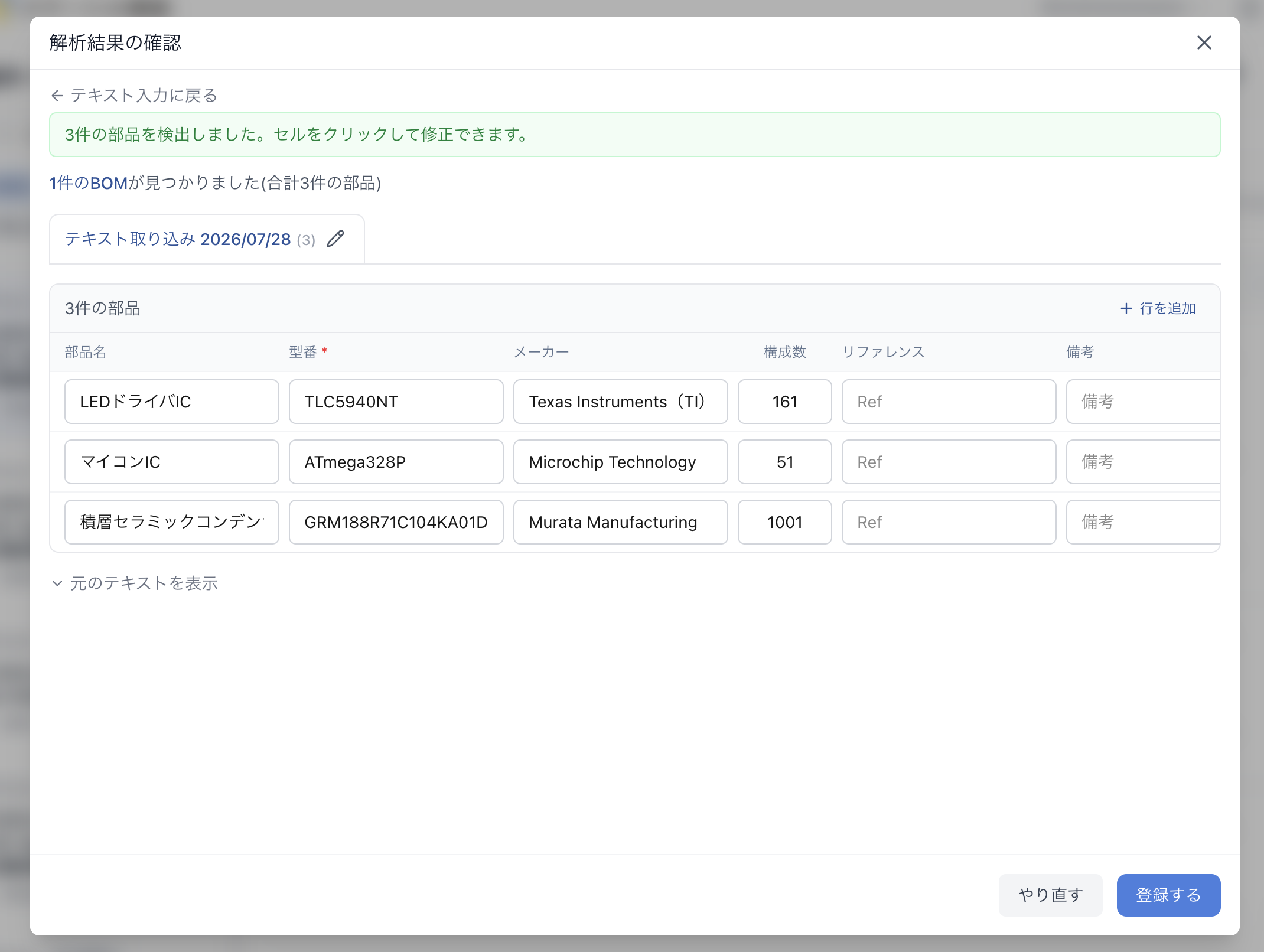The width and height of the screenshot is (1264, 952).
Task: Click the green 3件の部品を検出しました message
Action: [634, 135]
